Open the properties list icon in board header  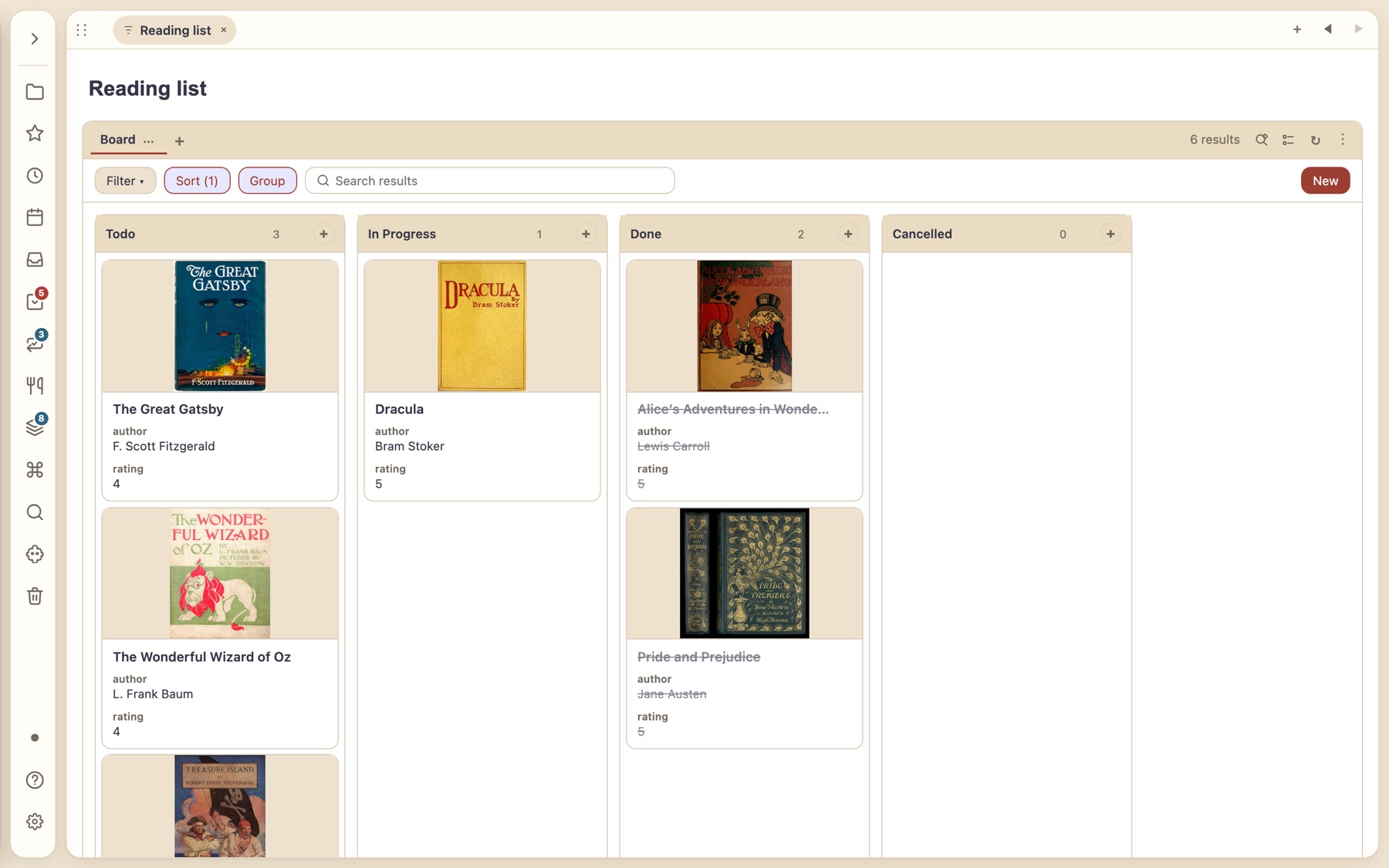pos(1288,140)
